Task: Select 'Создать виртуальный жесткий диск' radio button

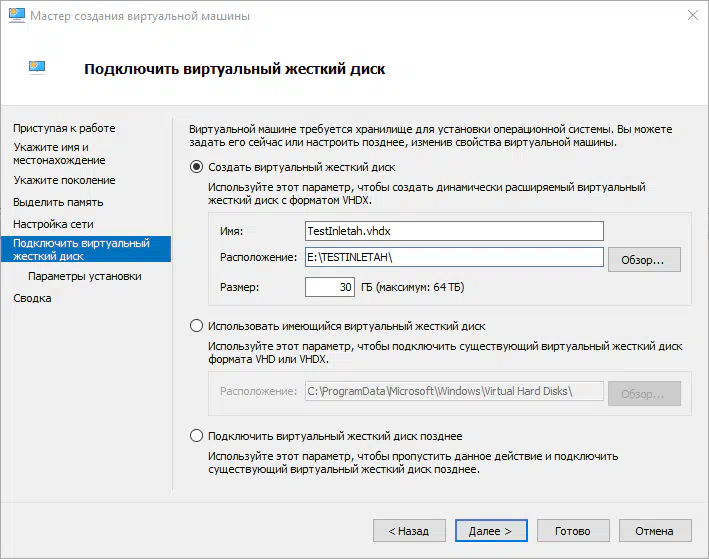Action: pos(196,167)
